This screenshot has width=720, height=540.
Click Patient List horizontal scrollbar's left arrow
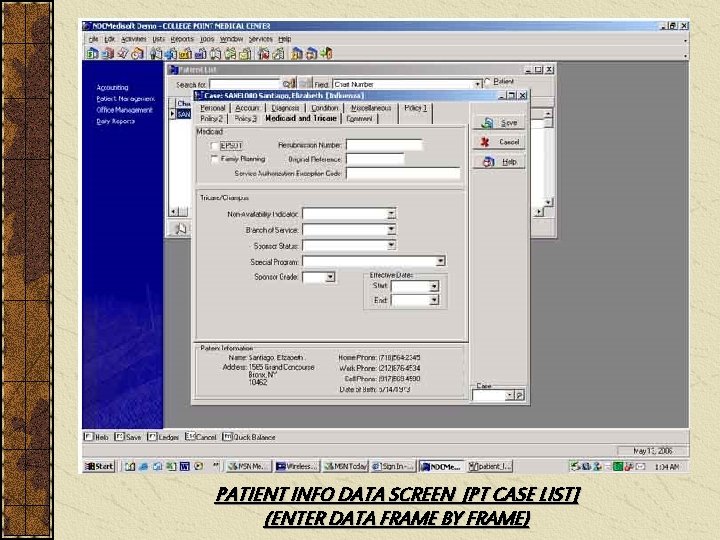[x=174, y=212]
